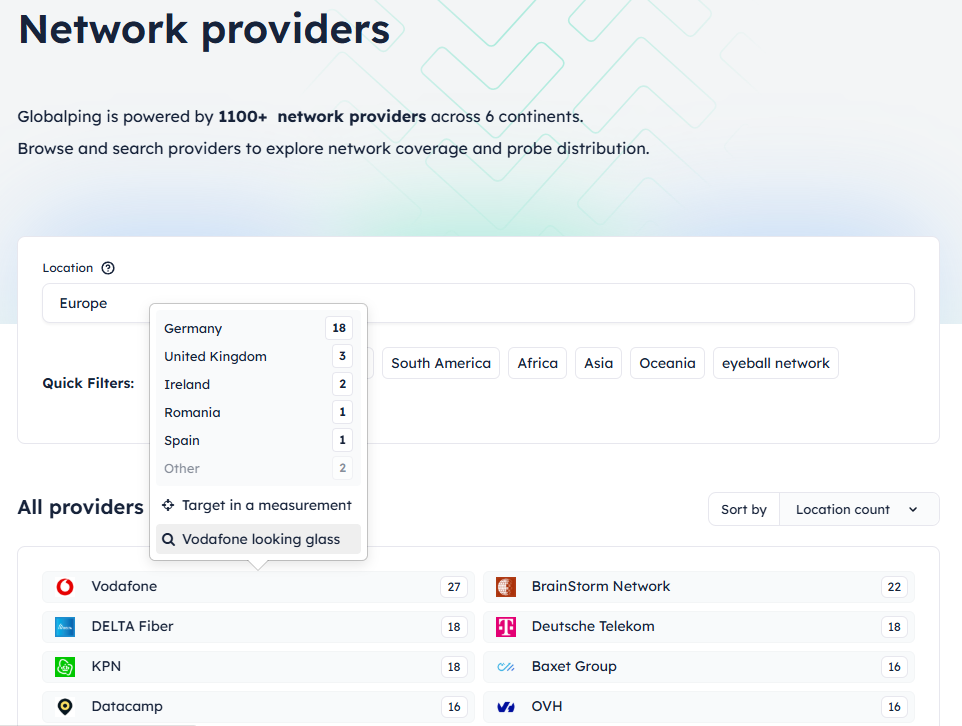Click the magnifier icon beside Vodafone looking glass
Screen dimensions: 962x726
point(168,539)
